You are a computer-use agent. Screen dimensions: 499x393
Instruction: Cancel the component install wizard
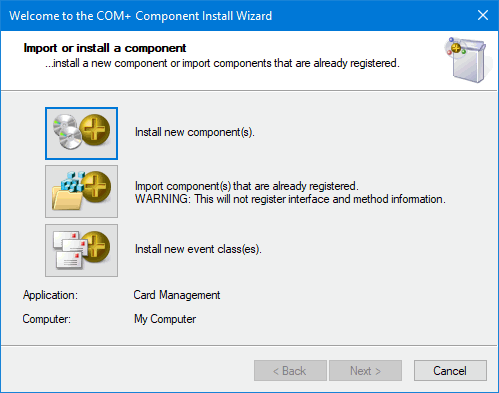tap(450, 370)
